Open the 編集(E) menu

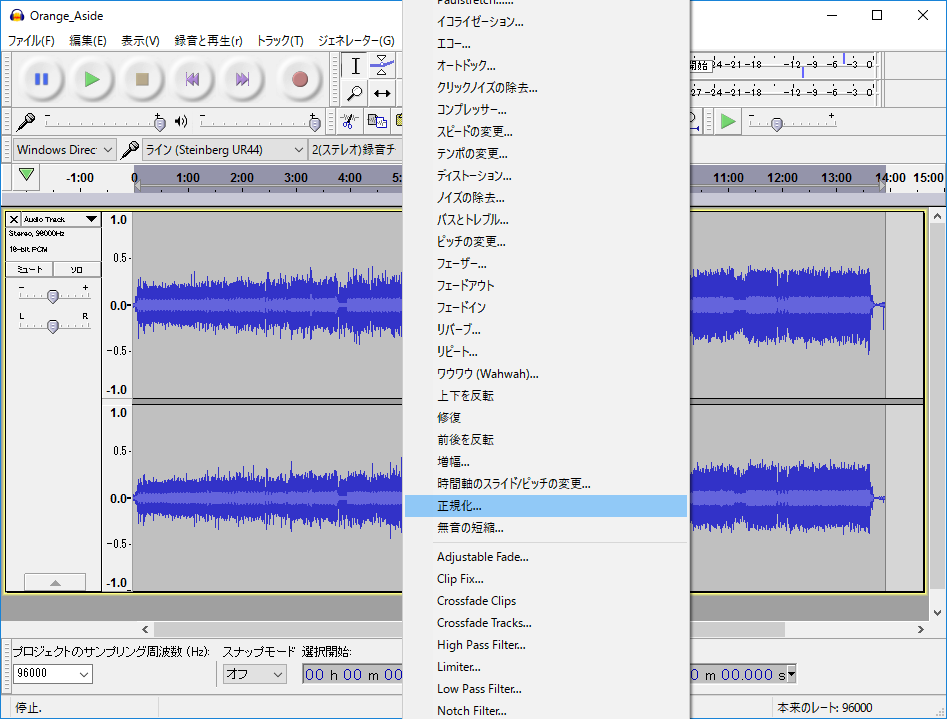coord(88,40)
